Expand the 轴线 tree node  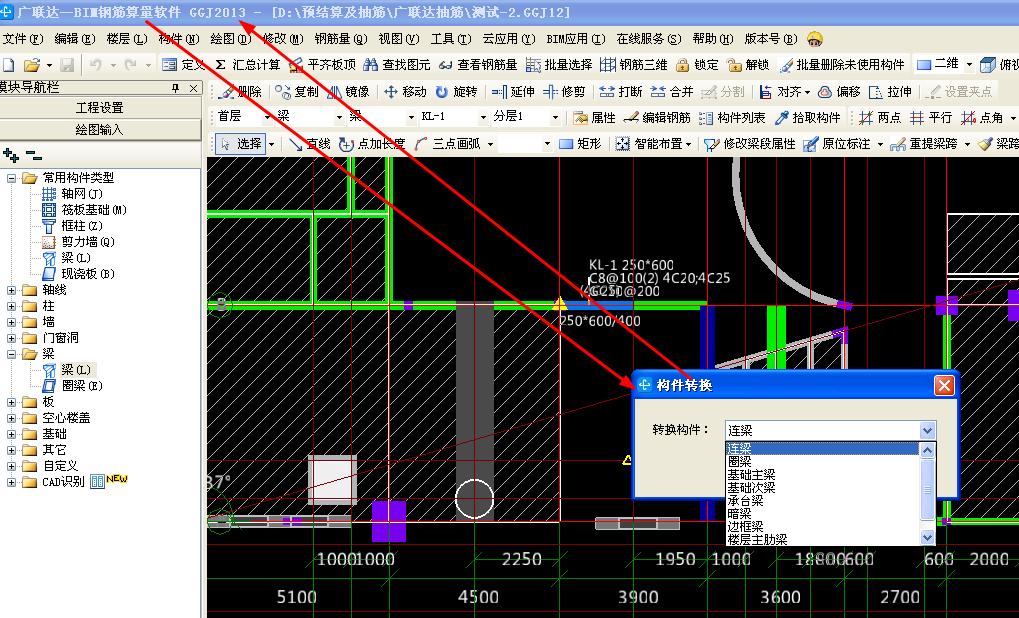pos(11,290)
